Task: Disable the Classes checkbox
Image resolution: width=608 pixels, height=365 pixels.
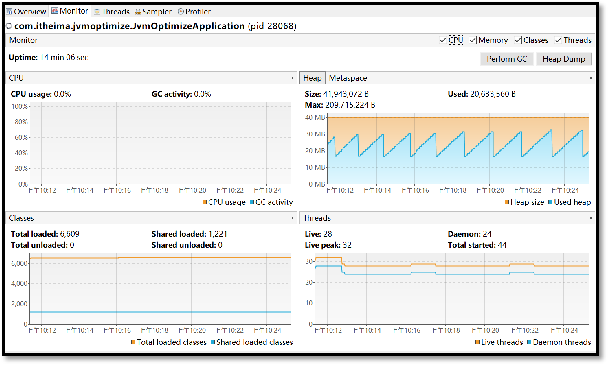Action: tap(518, 40)
